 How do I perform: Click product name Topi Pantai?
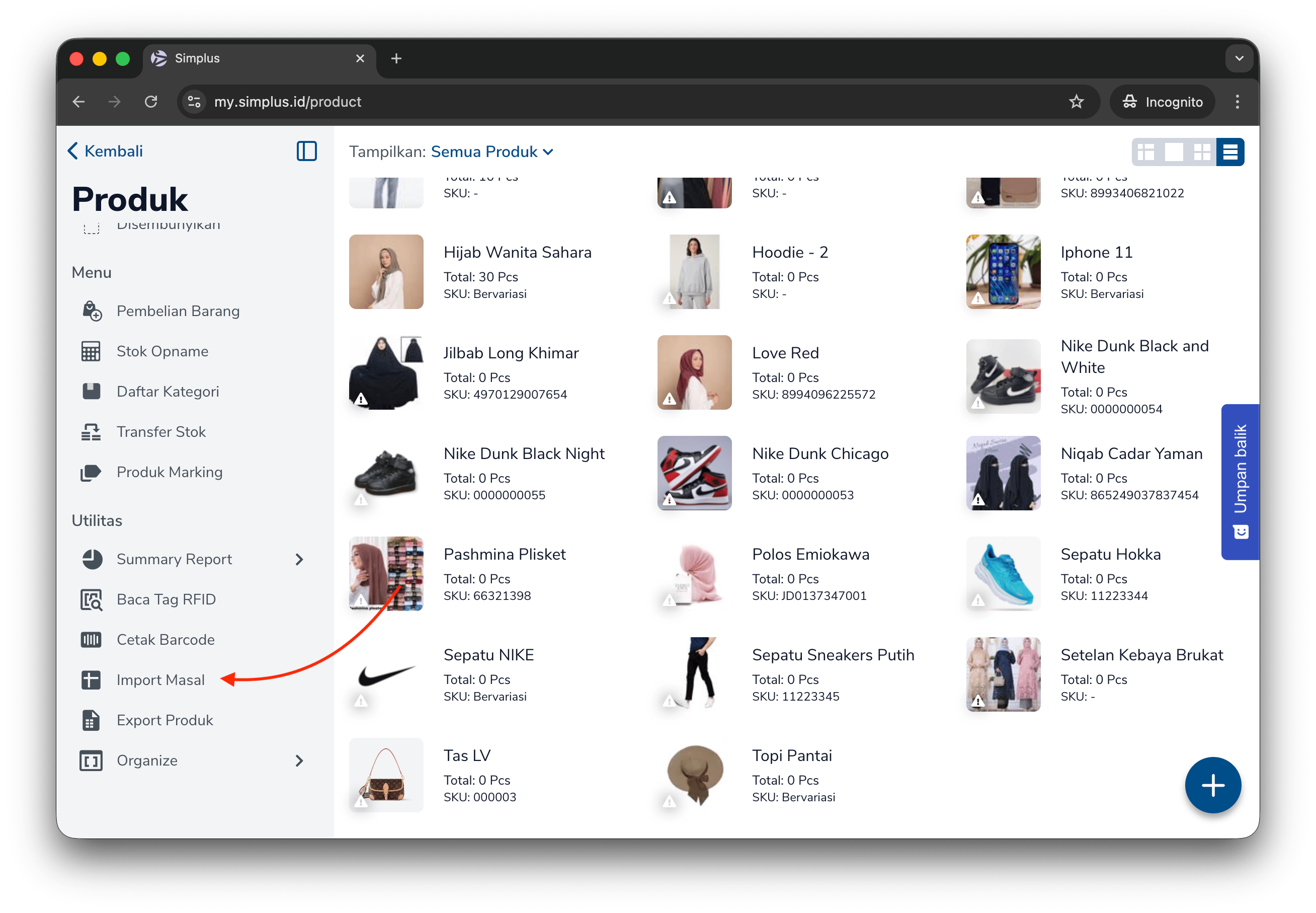[792, 755]
